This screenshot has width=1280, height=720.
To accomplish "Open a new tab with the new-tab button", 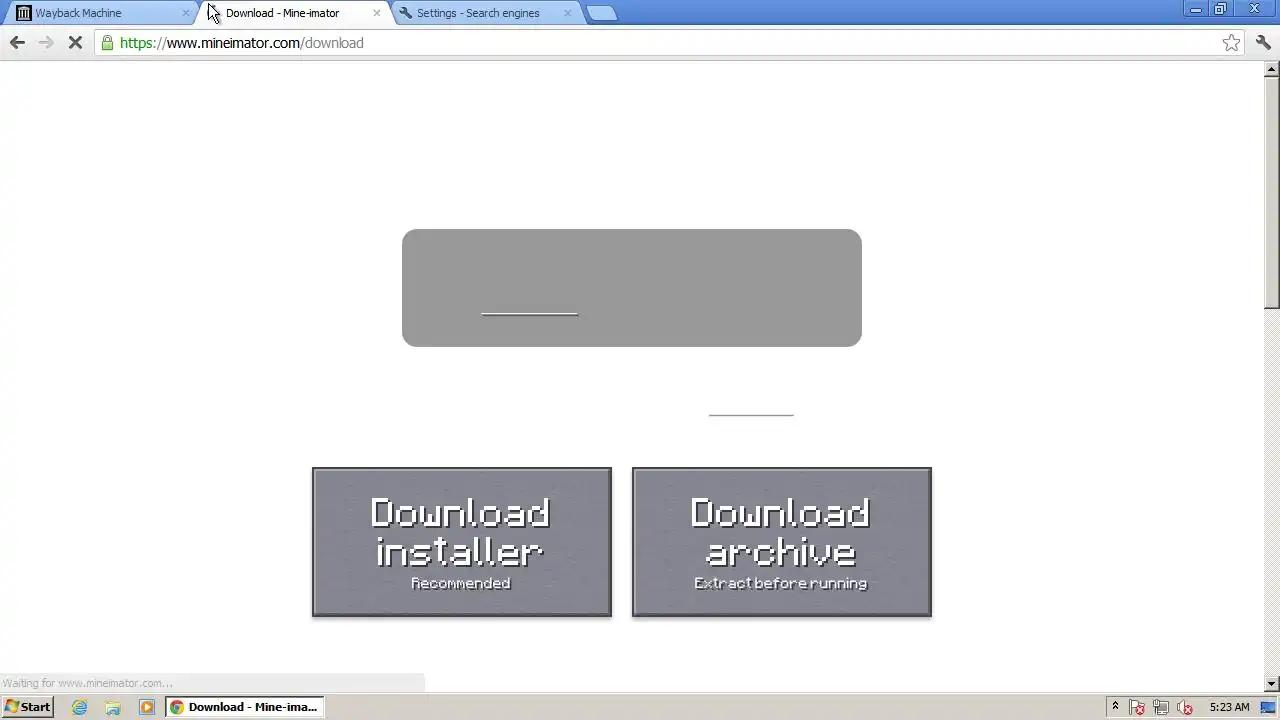I will click(601, 13).
